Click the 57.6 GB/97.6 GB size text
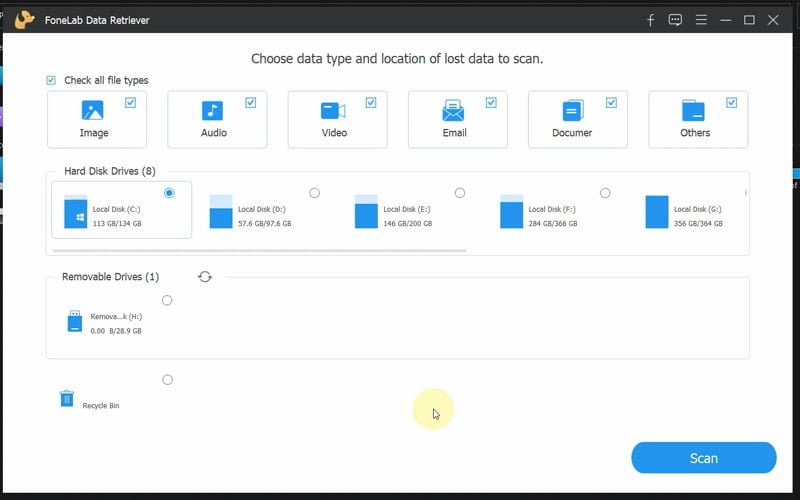800x500 pixels. [x=265, y=223]
